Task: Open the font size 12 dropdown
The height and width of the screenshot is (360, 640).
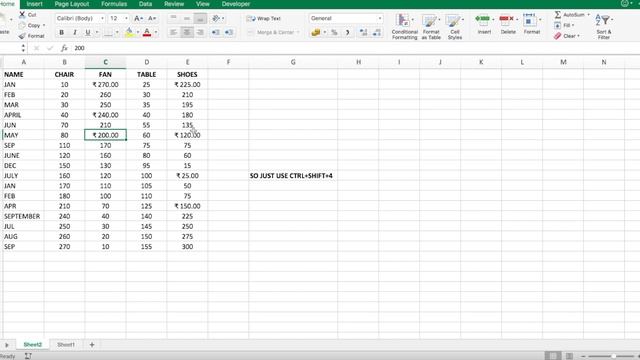Action: (x=126, y=18)
